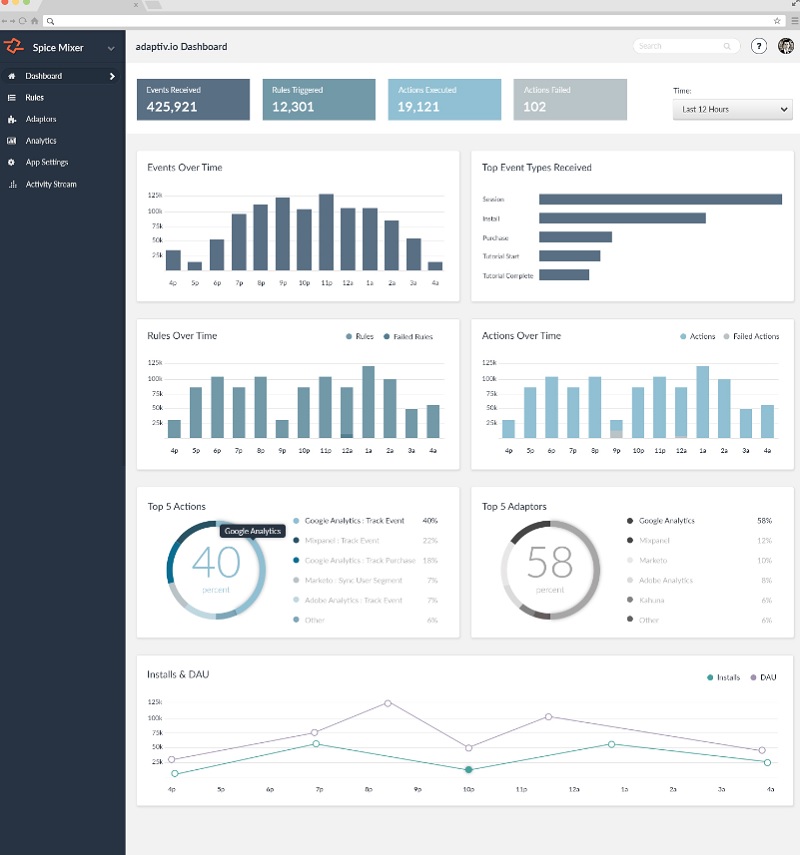Open the user profile avatar
Viewport: 800px width, 855px height.
[x=786, y=46]
